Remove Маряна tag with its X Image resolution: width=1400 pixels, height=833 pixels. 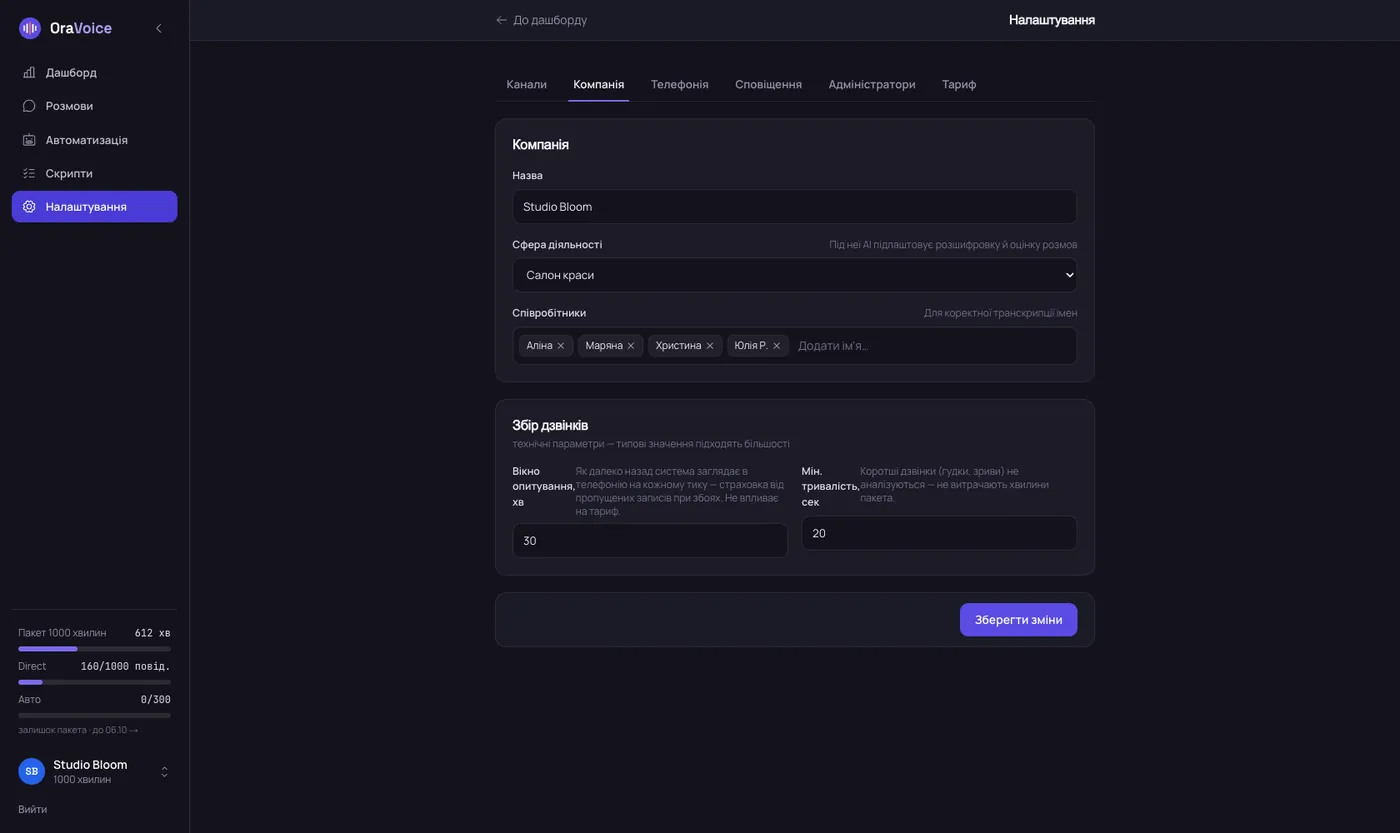631,346
